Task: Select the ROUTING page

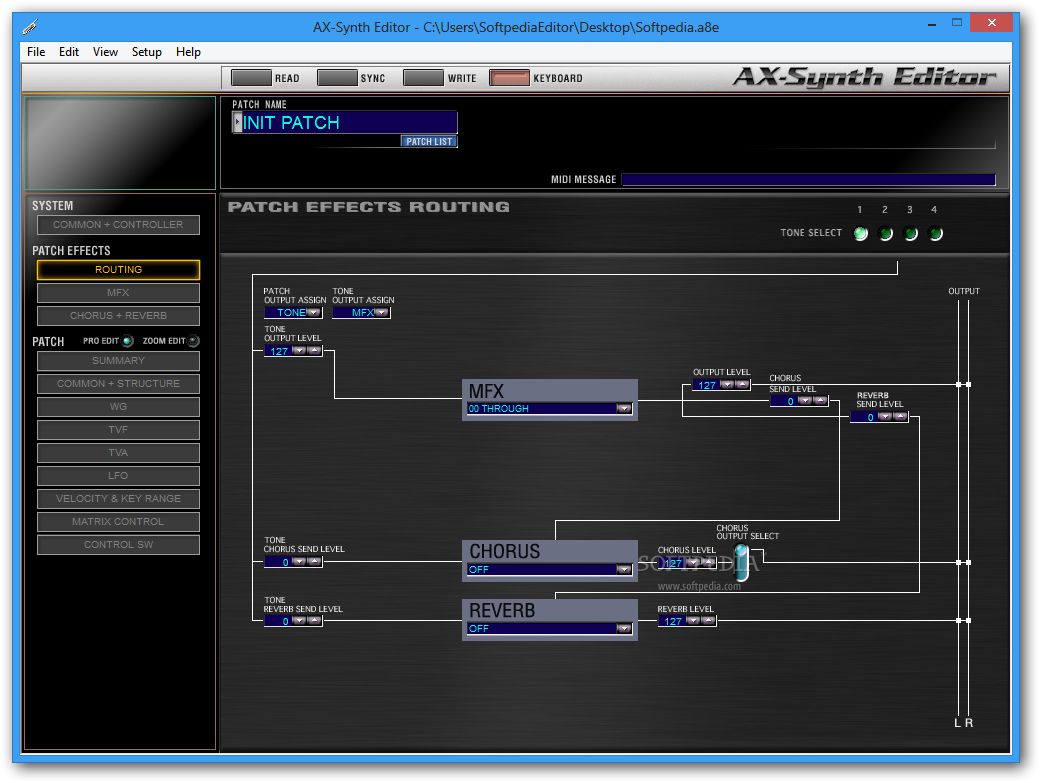Action: [x=118, y=270]
